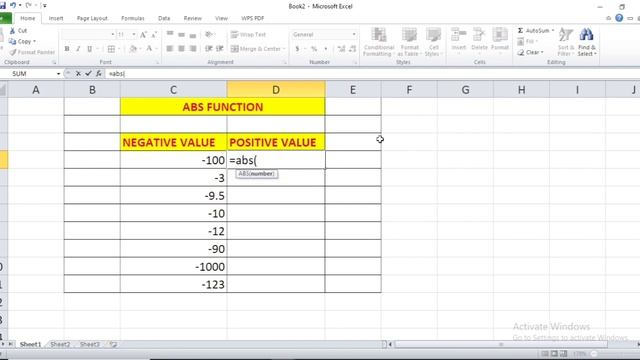Click the Font Color letter A icon
Image resolution: width=640 pixels, height=360 pixels.
149,49
